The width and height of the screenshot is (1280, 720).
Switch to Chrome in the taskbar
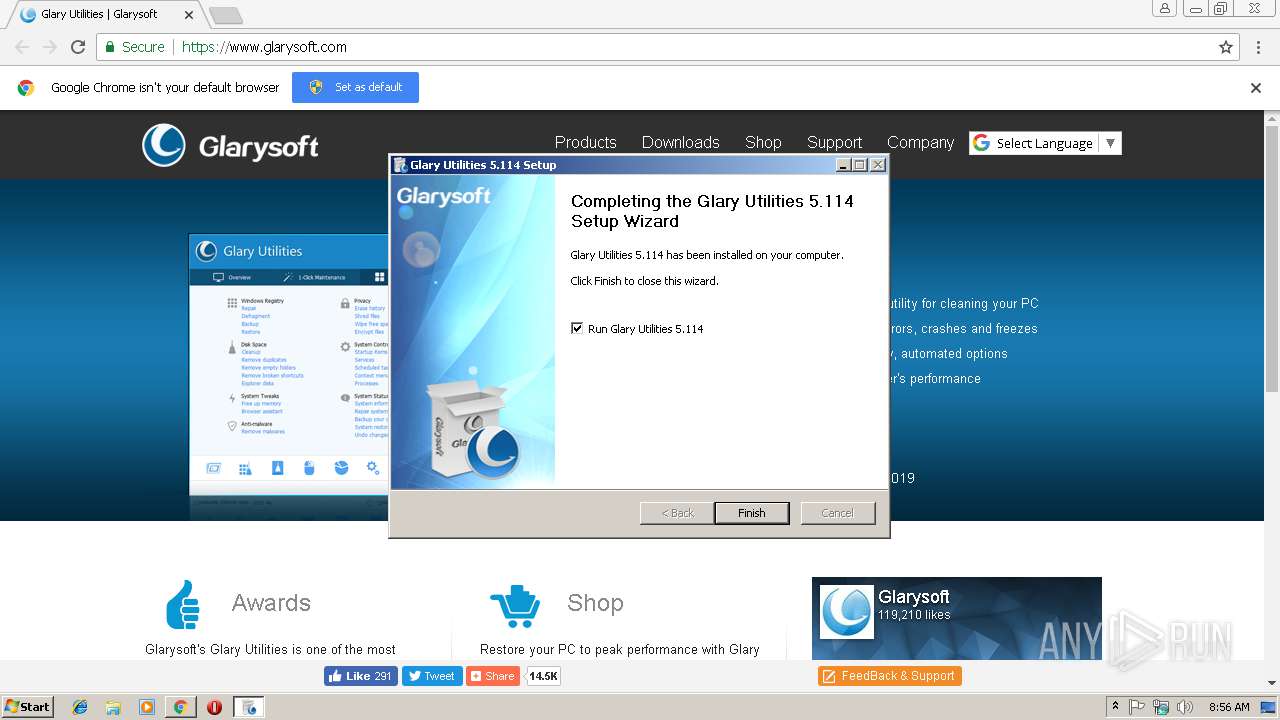click(x=180, y=707)
